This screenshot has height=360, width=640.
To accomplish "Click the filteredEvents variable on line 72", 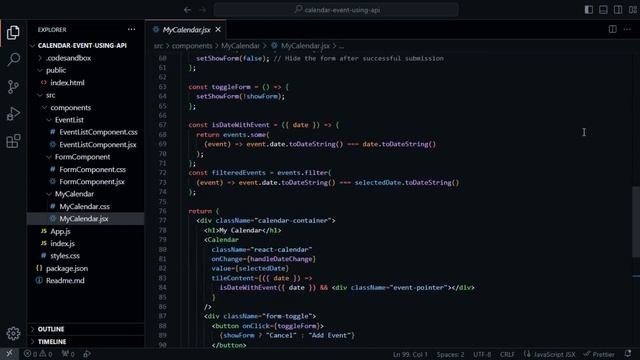I will point(238,173).
